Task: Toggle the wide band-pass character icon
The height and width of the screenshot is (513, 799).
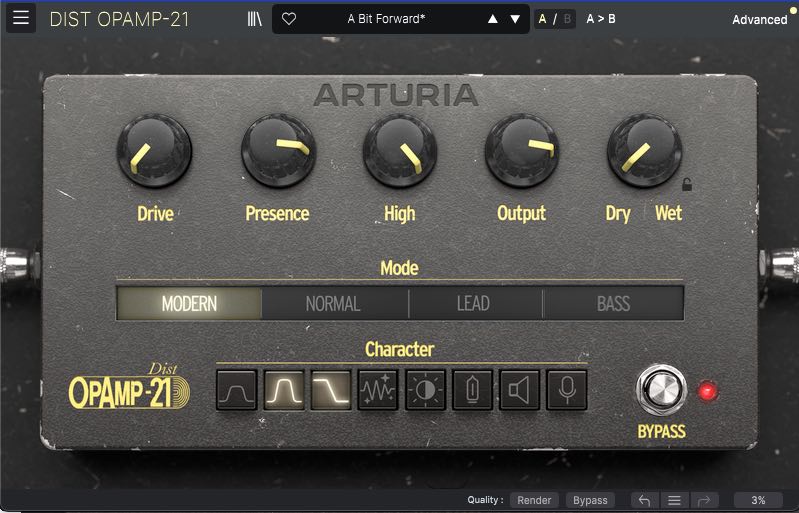Action: tap(236, 390)
